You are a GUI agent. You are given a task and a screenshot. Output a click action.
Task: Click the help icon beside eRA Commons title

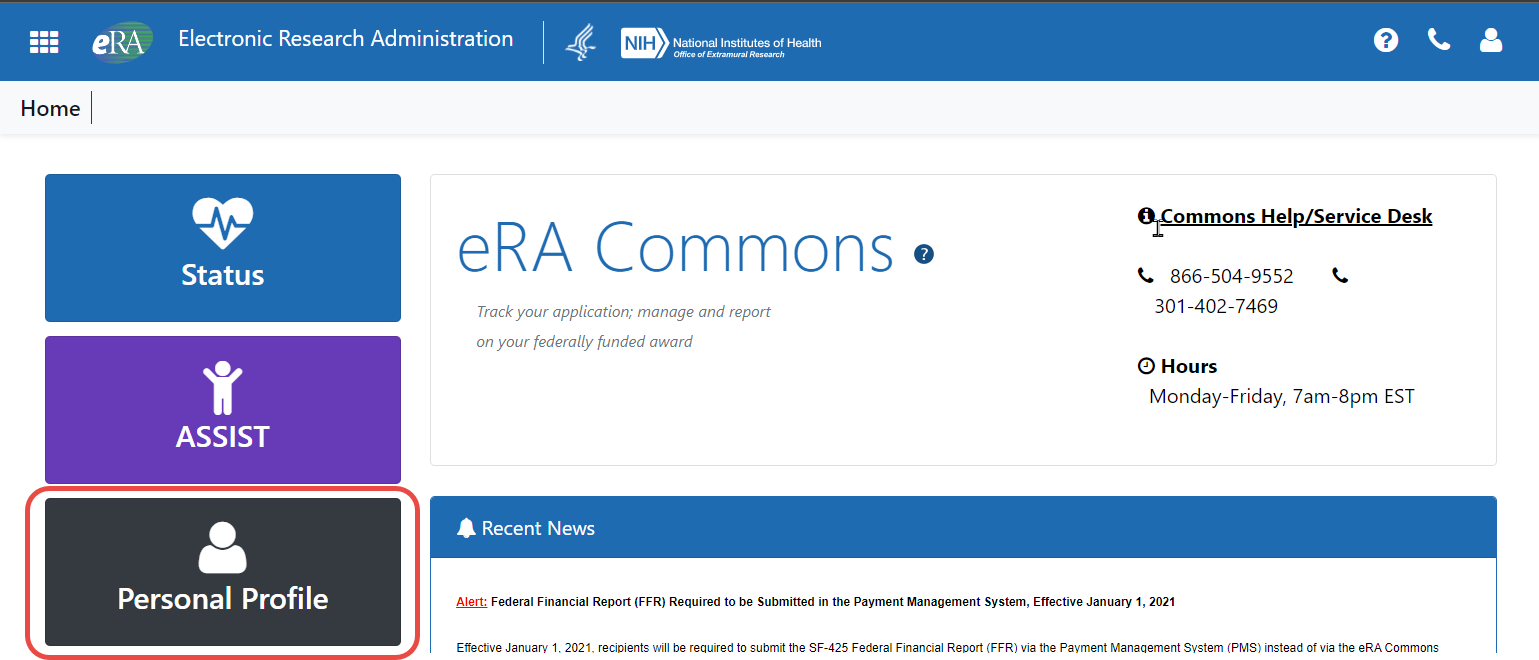[x=924, y=254]
